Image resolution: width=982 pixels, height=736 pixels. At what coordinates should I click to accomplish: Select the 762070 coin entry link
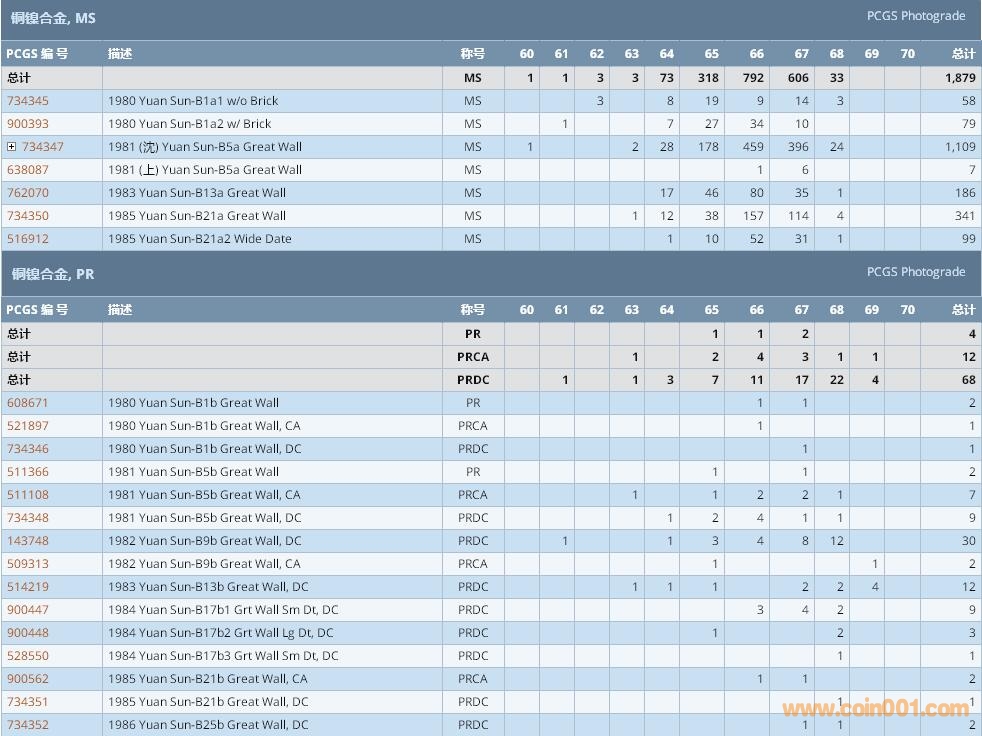pos(28,193)
